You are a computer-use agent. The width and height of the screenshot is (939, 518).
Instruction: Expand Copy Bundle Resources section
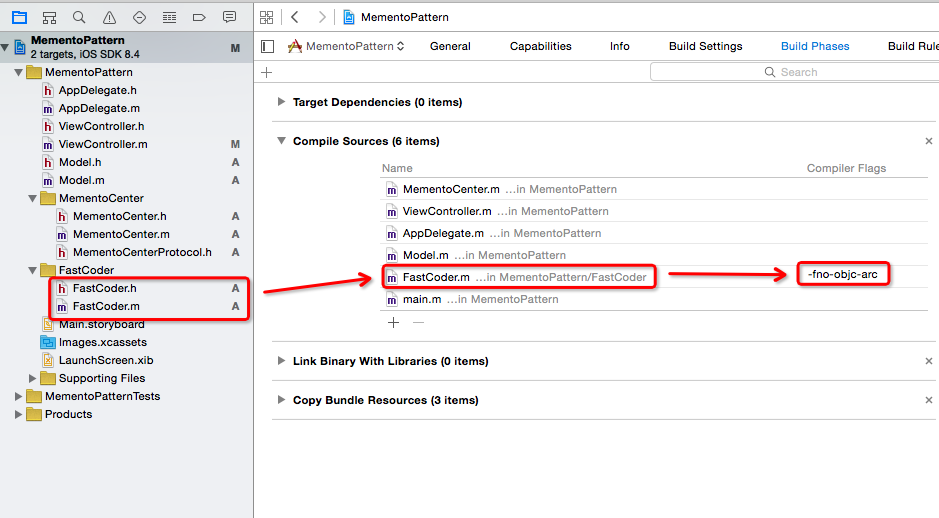[x=281, y=399]
